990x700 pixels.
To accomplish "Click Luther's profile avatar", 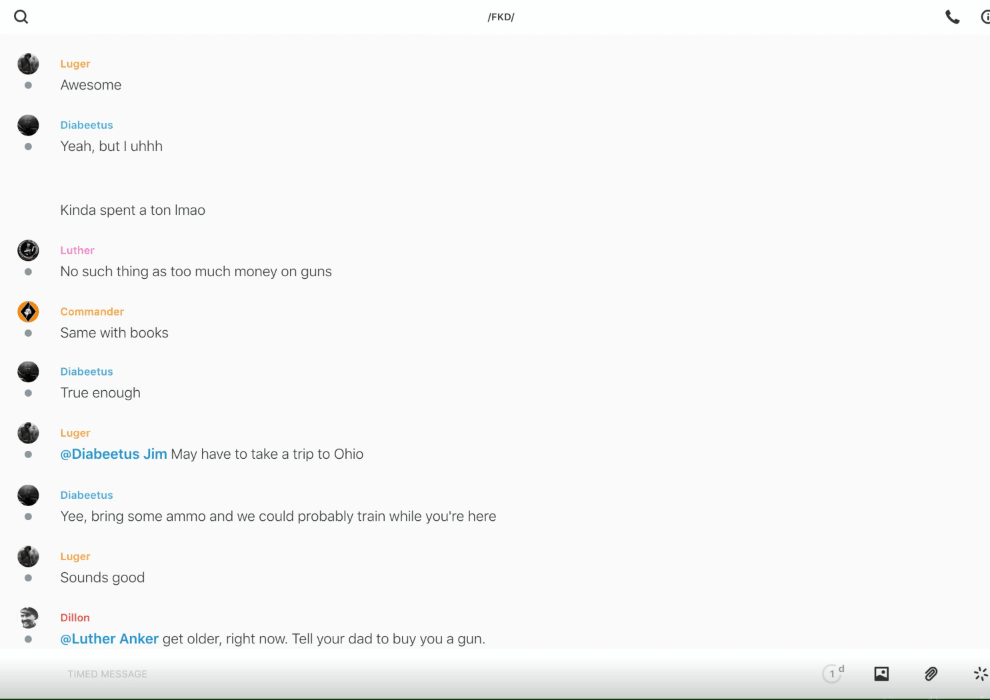I will click(x=28, y=250).
